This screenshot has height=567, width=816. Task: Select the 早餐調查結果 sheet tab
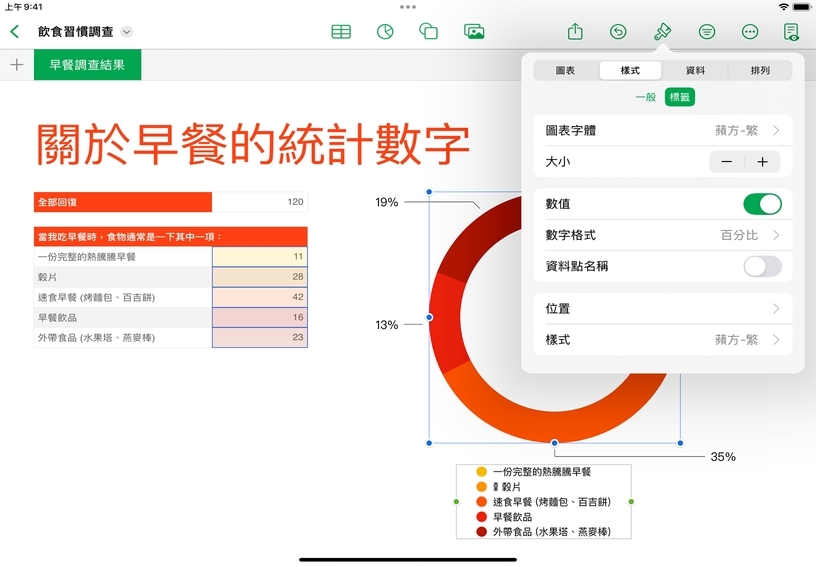pos(87,65)
